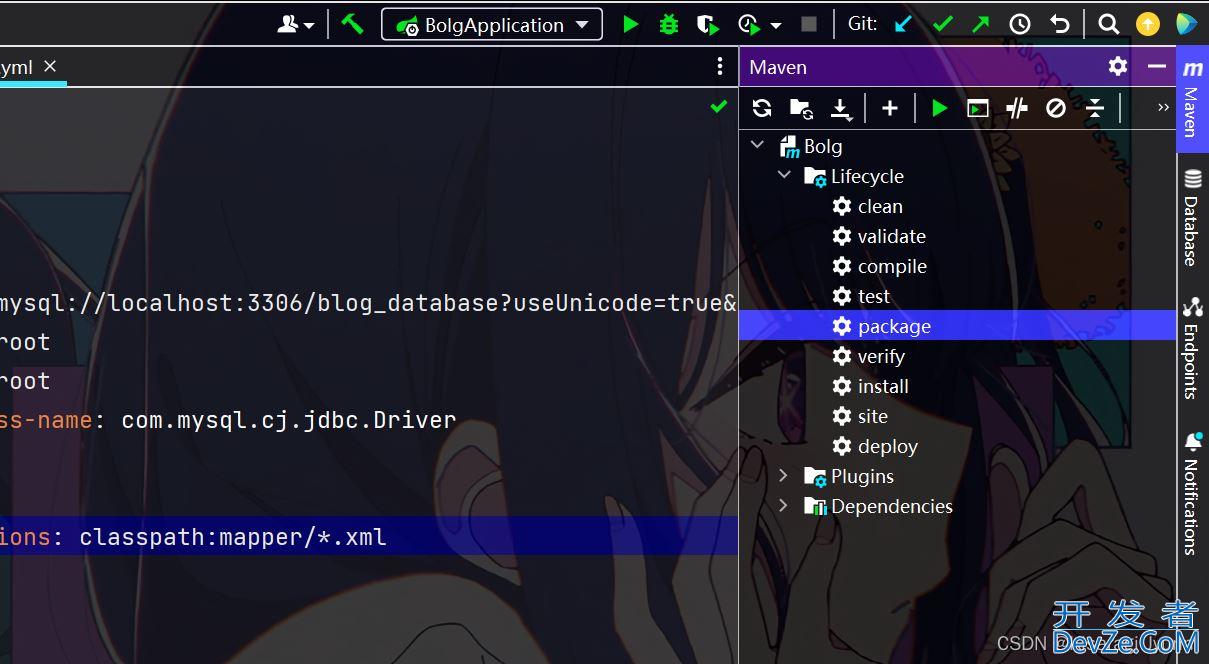The image size is (1209, 664).
Task: Rollback changes with the undo arrow icon
Action: (x=1060, y=24)
